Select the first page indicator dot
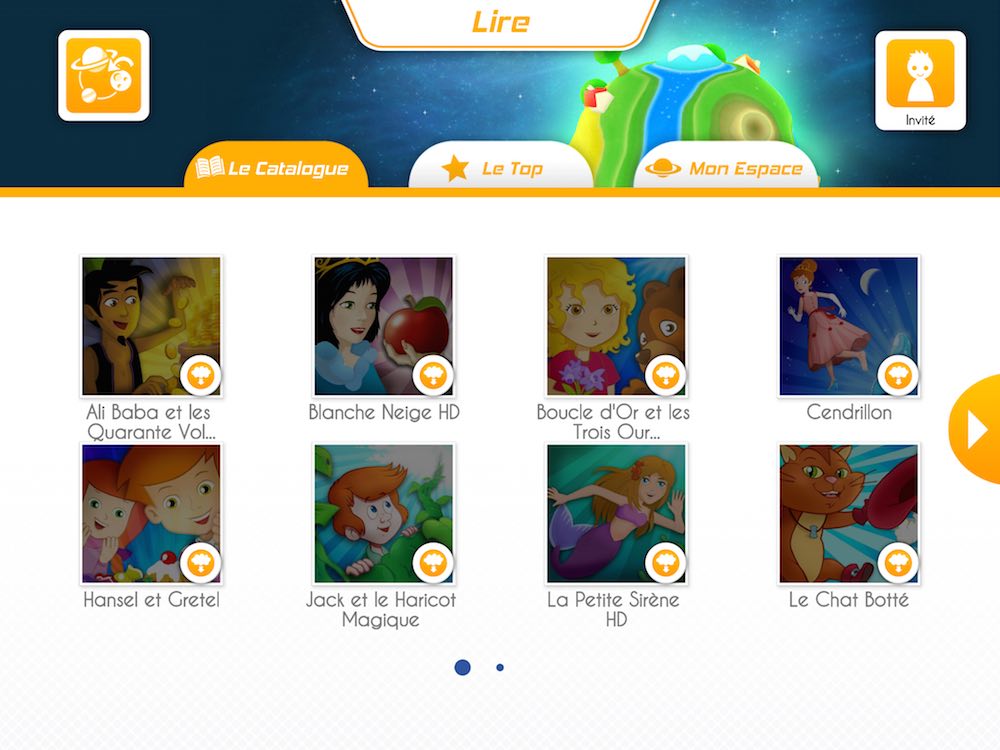Viewport: 1000px width, 750px height. tap(462, 667)
